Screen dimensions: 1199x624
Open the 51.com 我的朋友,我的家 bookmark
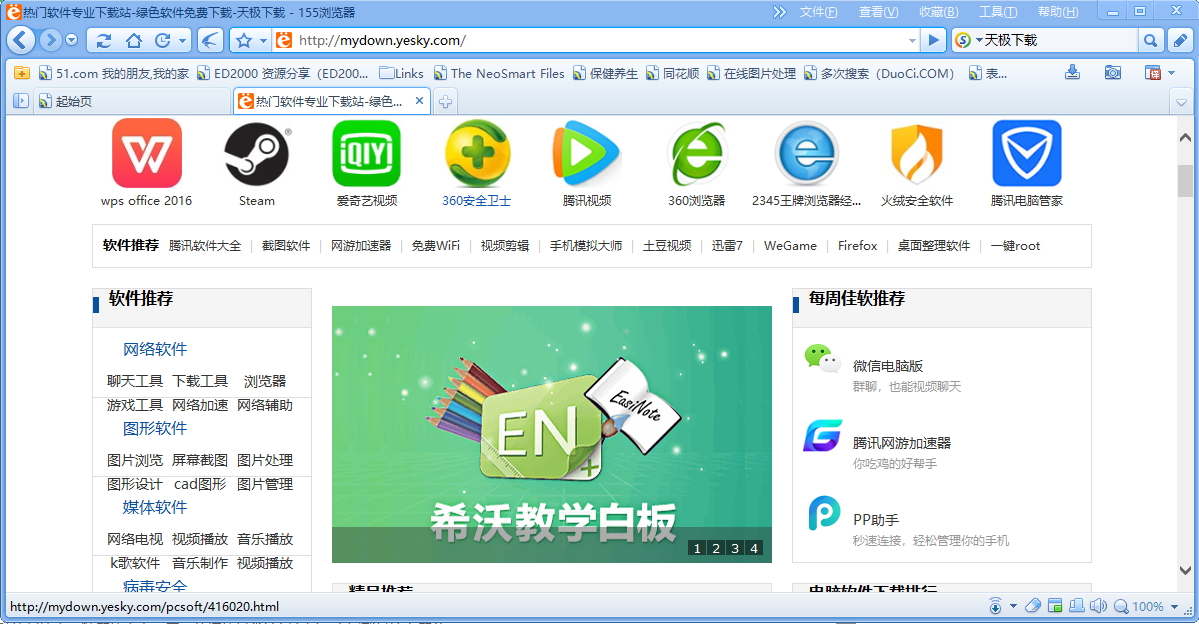[x=114, y=73]
